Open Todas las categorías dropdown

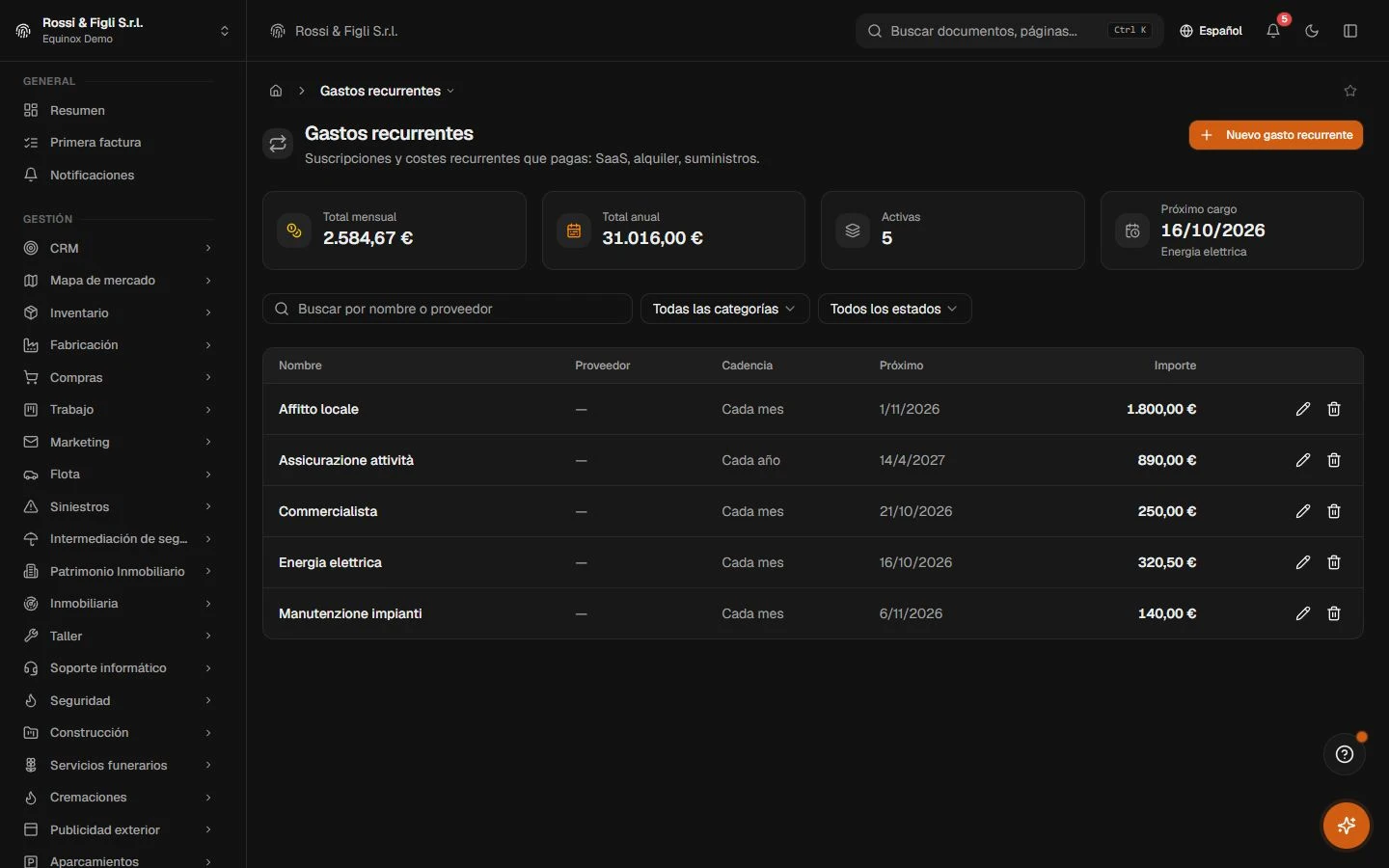click(x=724, y=309)
